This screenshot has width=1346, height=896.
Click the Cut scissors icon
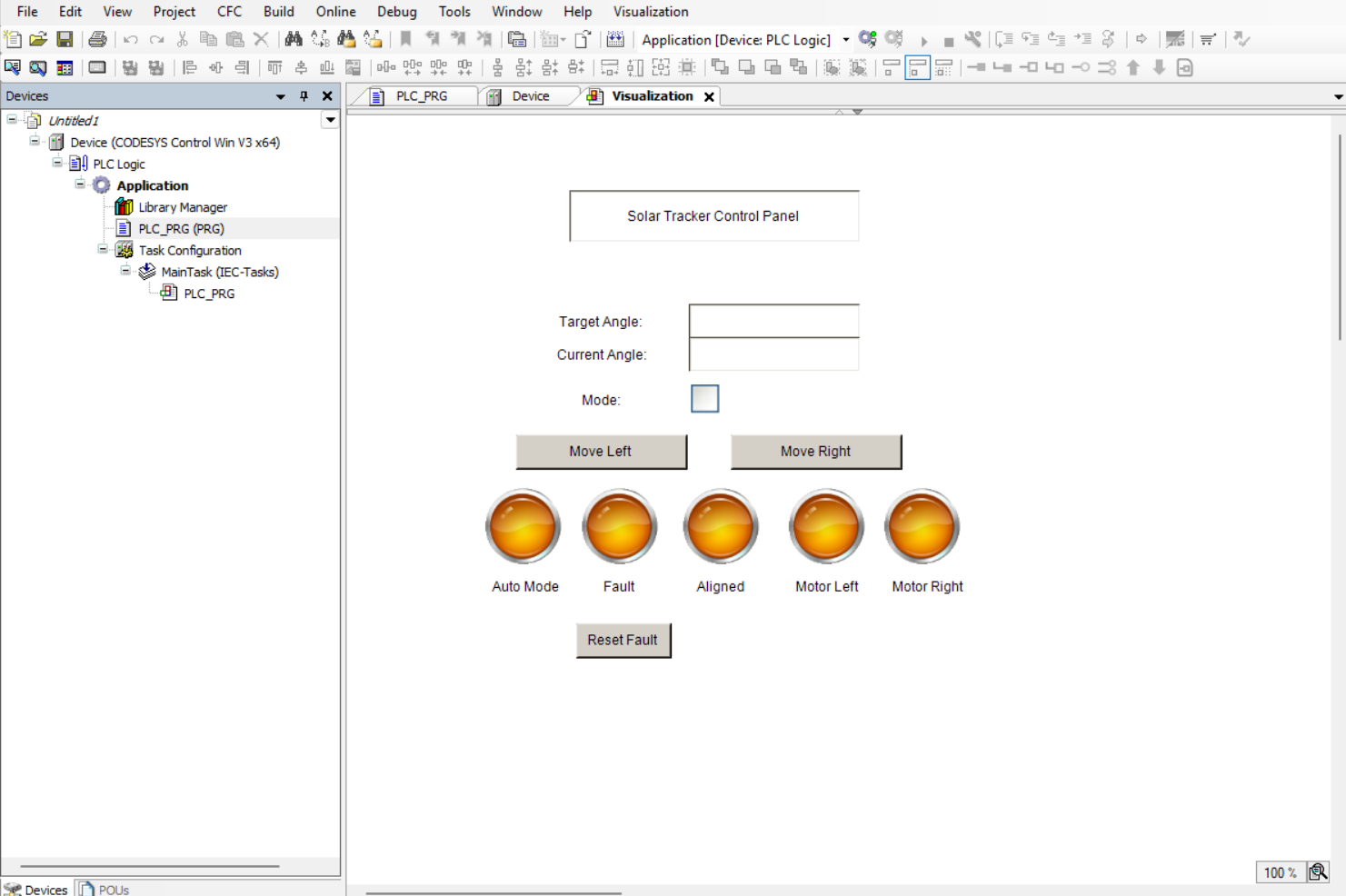click(182, 39)
